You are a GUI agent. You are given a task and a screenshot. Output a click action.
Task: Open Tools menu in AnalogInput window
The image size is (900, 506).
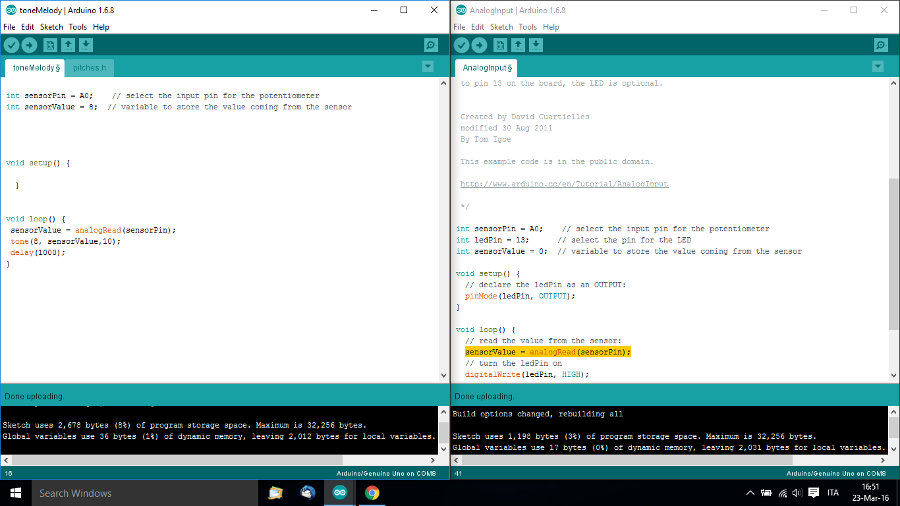pyautogui.click(x=527, y=27)
